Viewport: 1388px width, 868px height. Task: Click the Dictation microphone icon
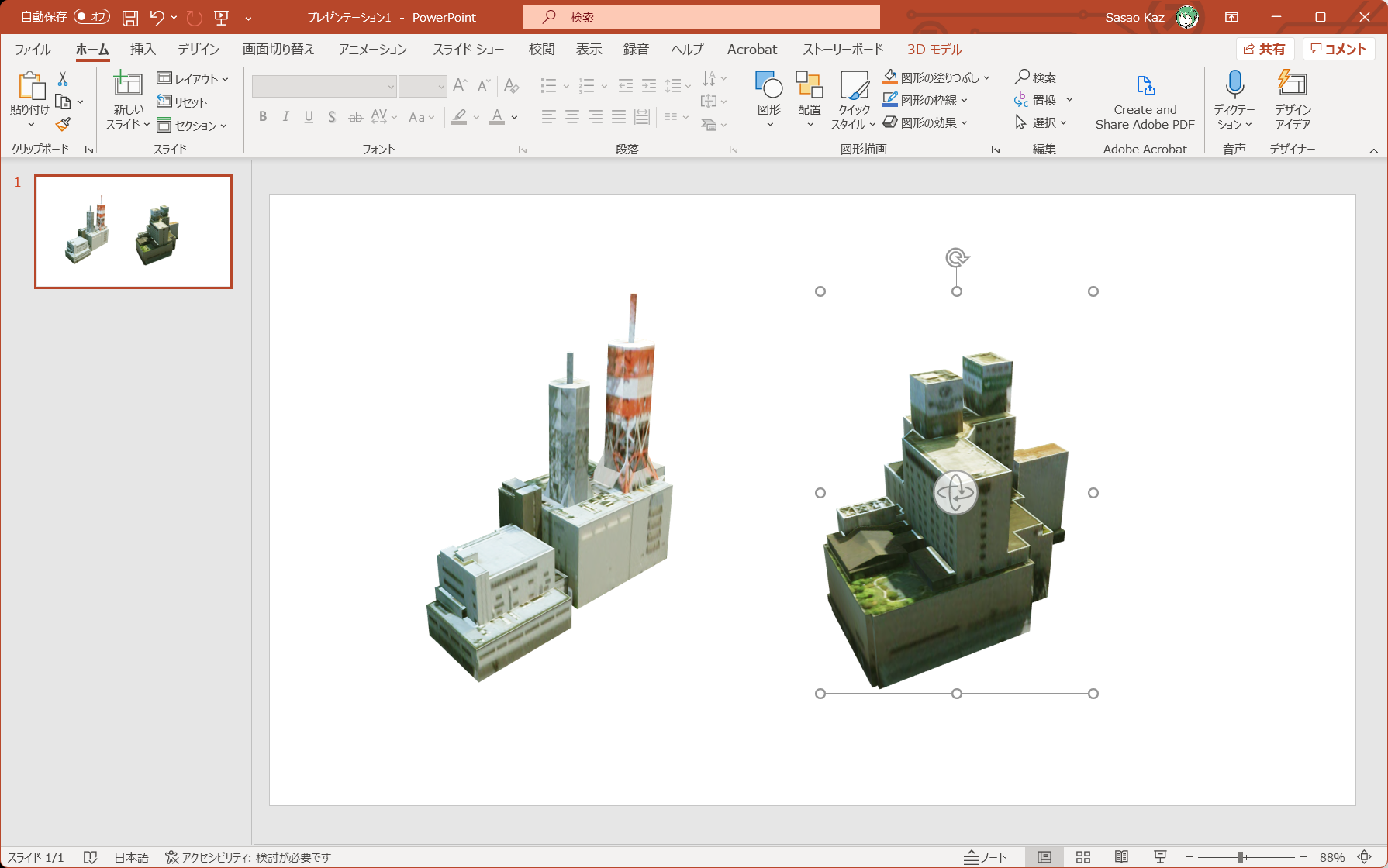coord(1234,84)
